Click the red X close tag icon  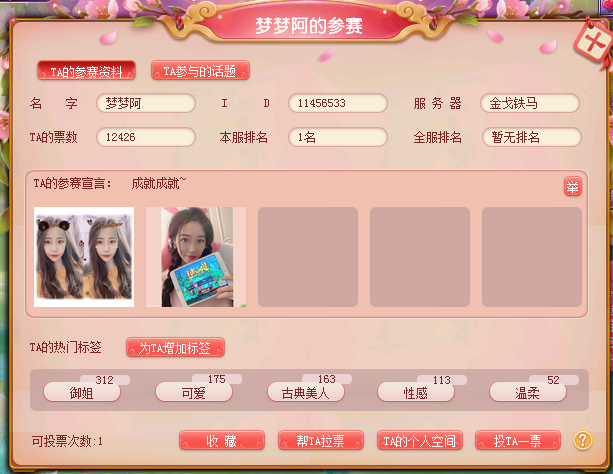point(594,41)
